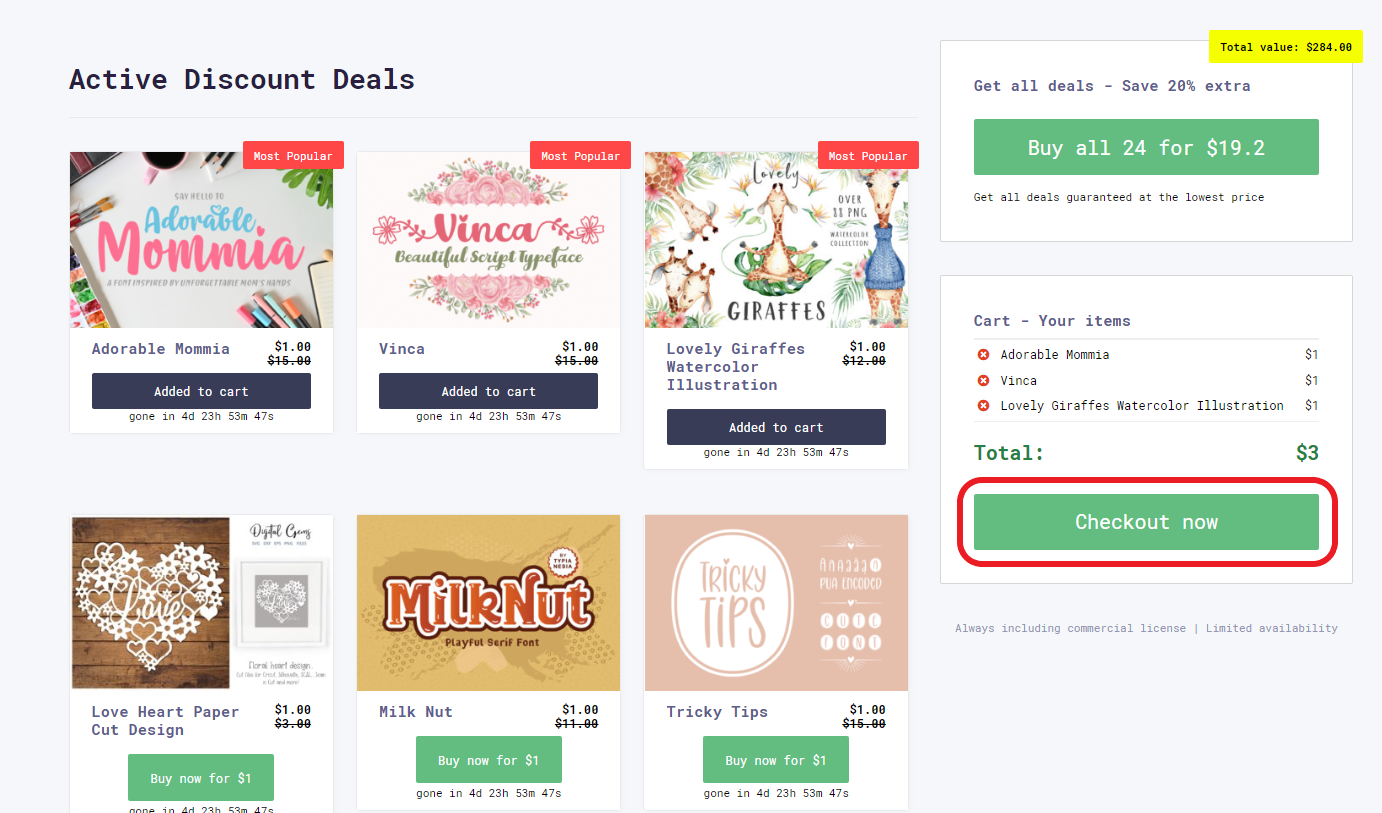Remove Lovely Giraffes Watercolor Illustration from cart
The image size is (1382, 813).
pos(983,406)
